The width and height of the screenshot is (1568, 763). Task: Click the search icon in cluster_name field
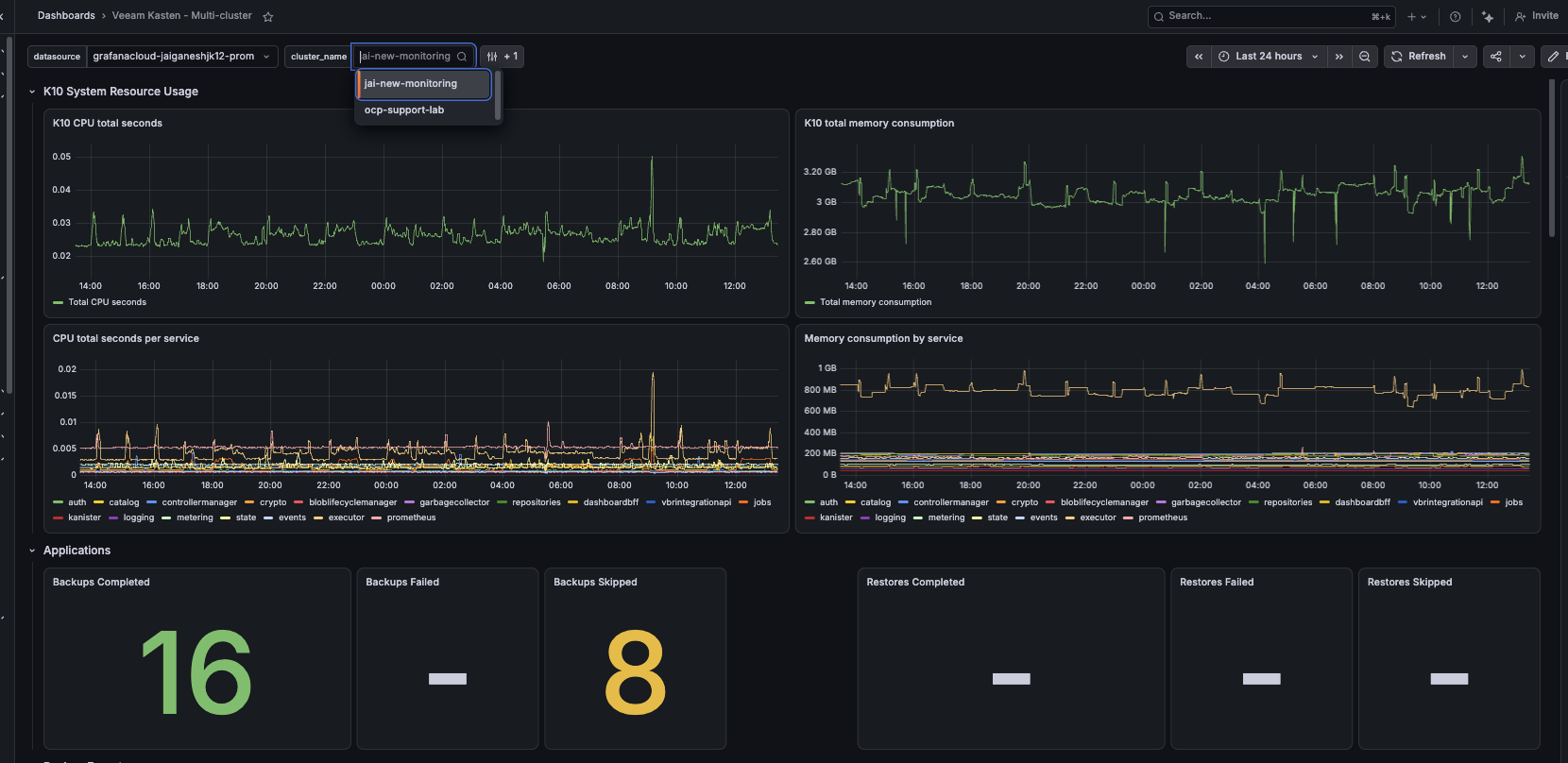pos(462,57)
